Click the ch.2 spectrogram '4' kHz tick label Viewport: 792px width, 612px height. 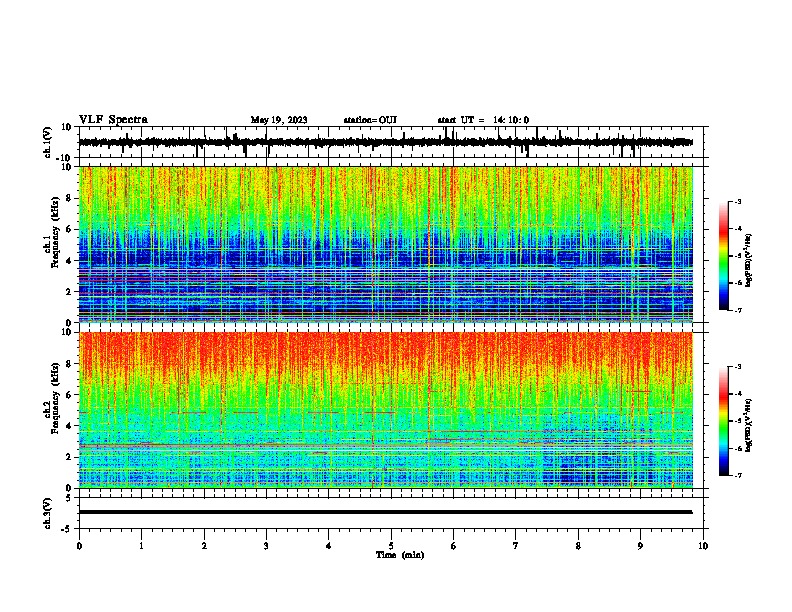pyautogui.click(x=69, y=426)
